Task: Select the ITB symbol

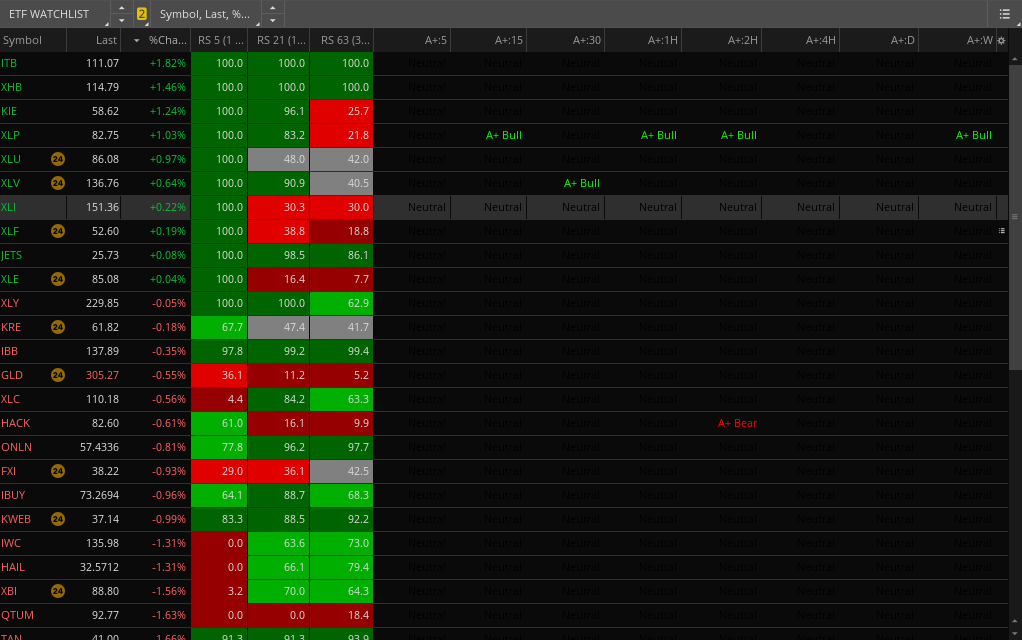Action: coord(9,63)
